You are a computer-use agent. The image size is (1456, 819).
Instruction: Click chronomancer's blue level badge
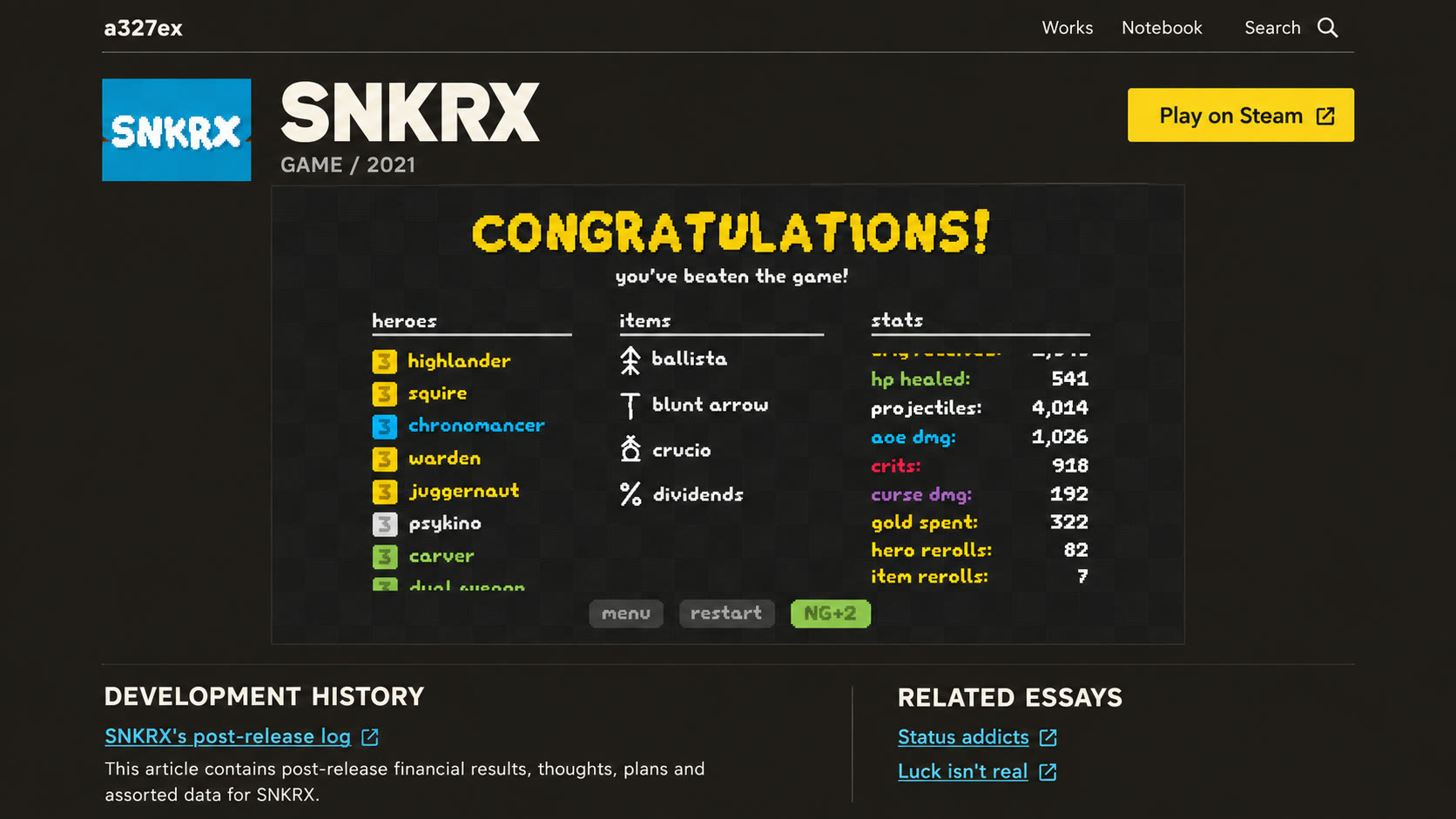385,426
